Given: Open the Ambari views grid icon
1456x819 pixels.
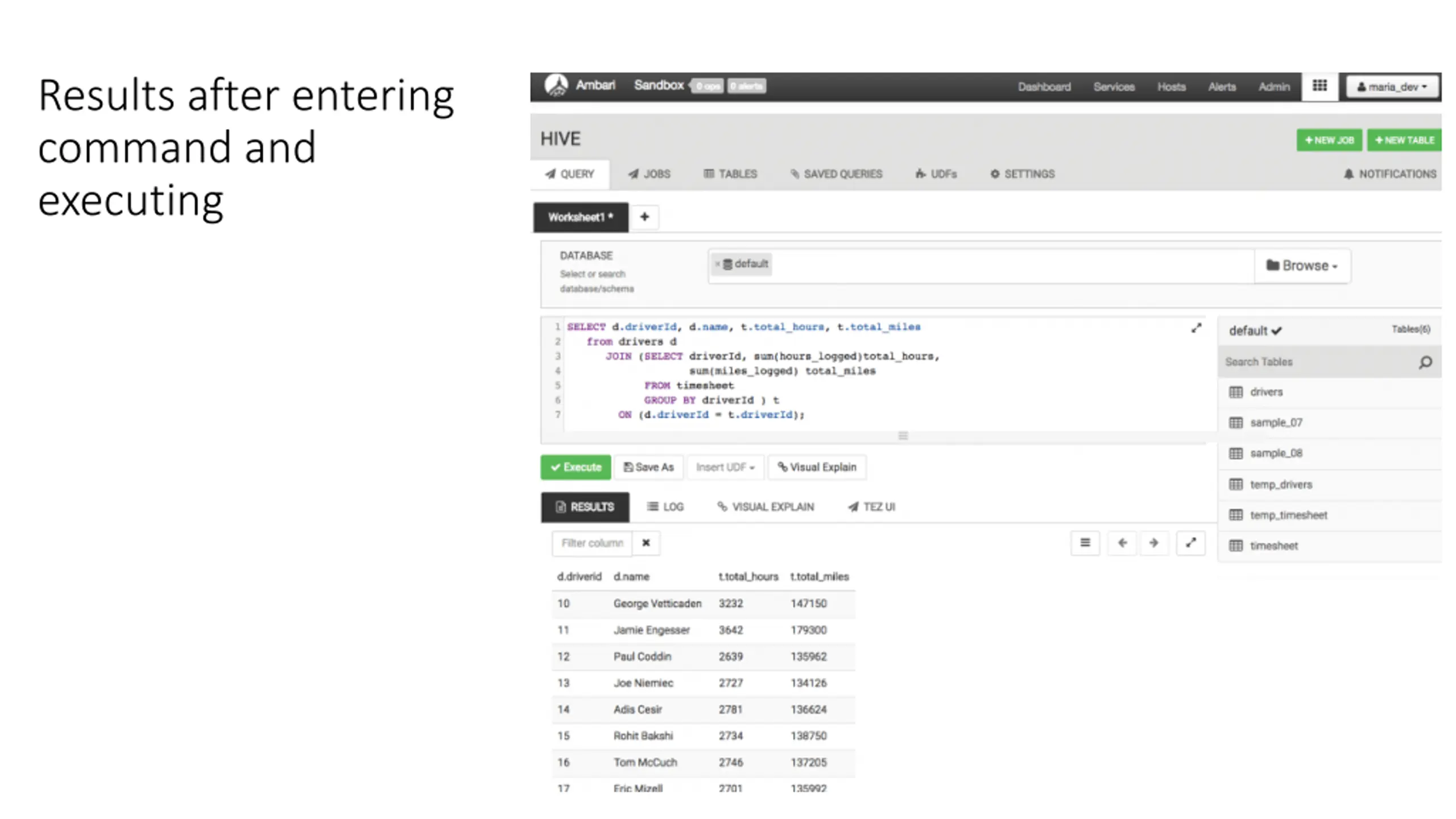Looking at the screenshot, I should tap(1319, 86).
